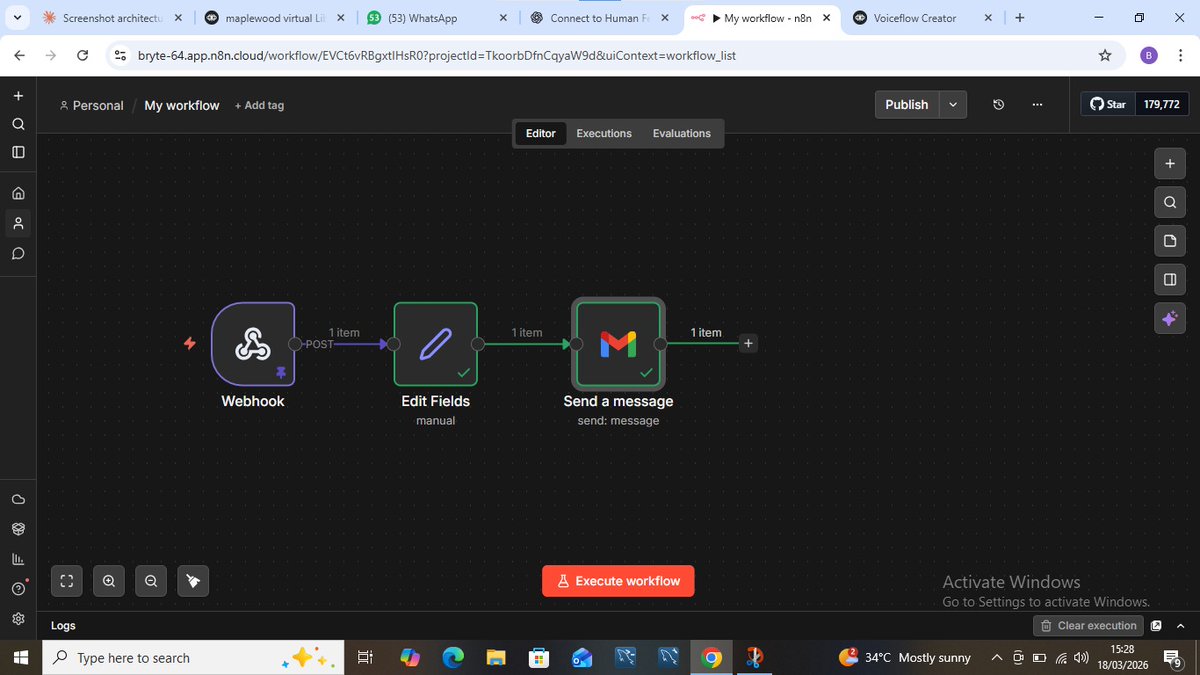Viewport: 1200px width, 675px height.
Task: Click the Windows Start button
Action: coord(21,658)
